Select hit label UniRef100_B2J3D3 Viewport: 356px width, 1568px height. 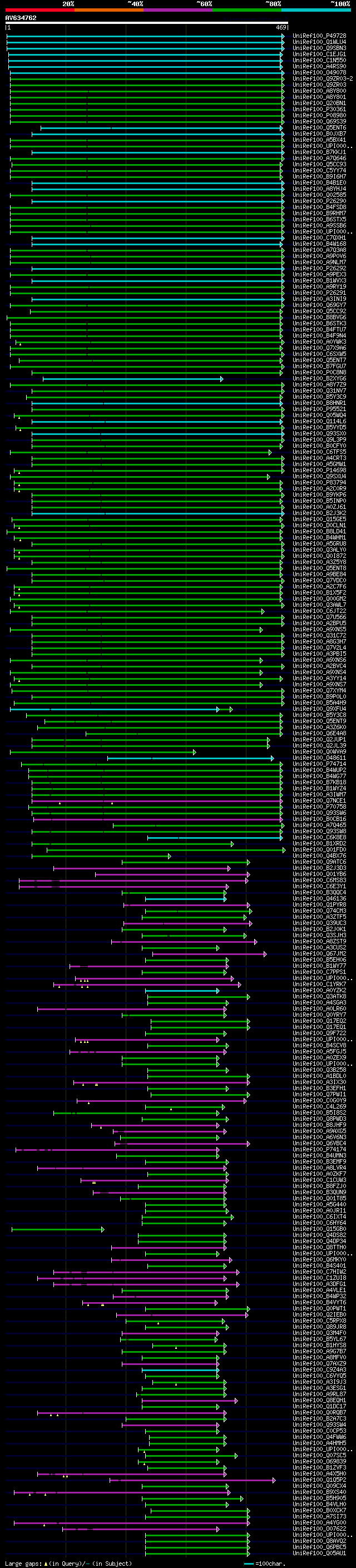(319, 868)
